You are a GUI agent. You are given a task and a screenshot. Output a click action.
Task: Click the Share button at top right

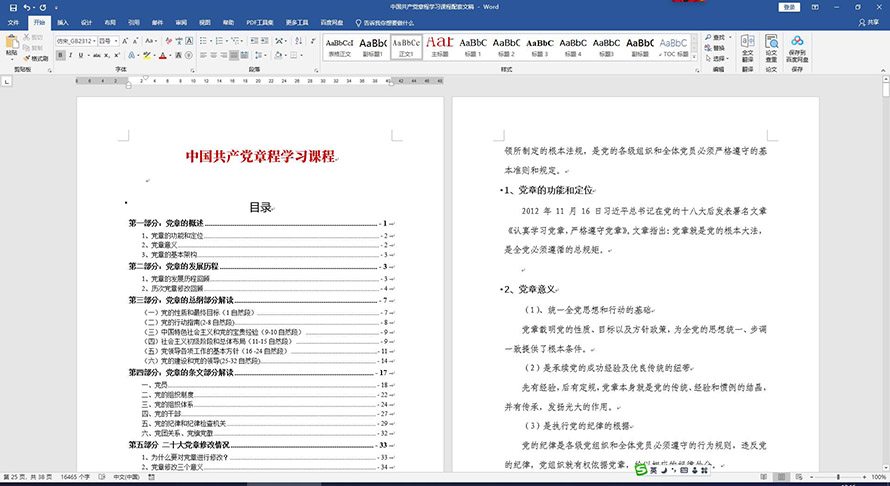(x=869, y=23)
